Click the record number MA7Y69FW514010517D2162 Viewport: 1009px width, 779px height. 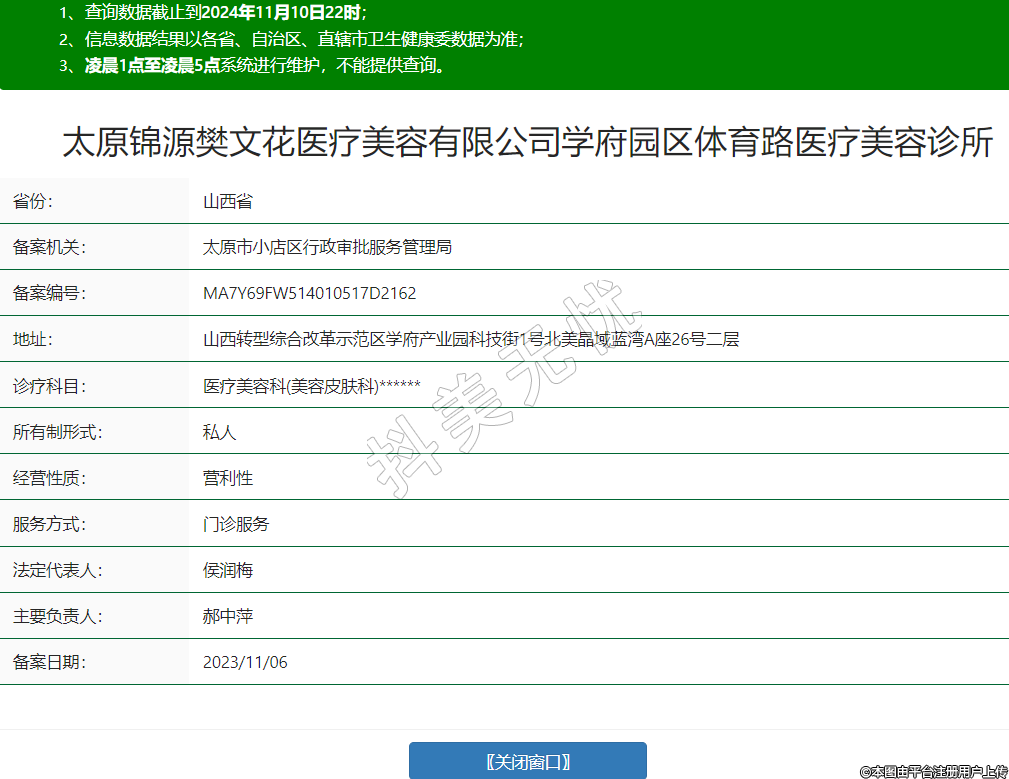309,293
